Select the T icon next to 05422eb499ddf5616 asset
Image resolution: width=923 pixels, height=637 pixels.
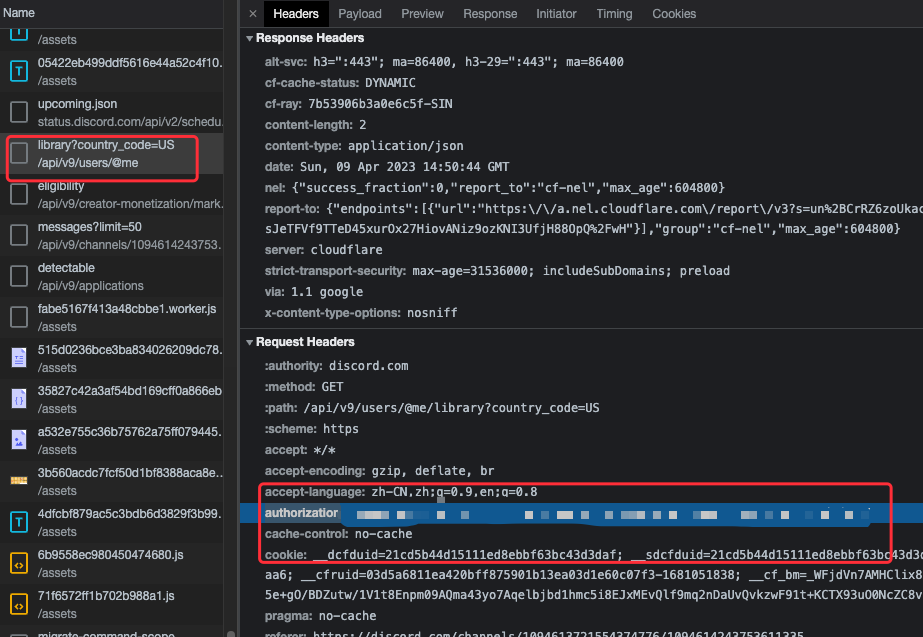(17, 71)
